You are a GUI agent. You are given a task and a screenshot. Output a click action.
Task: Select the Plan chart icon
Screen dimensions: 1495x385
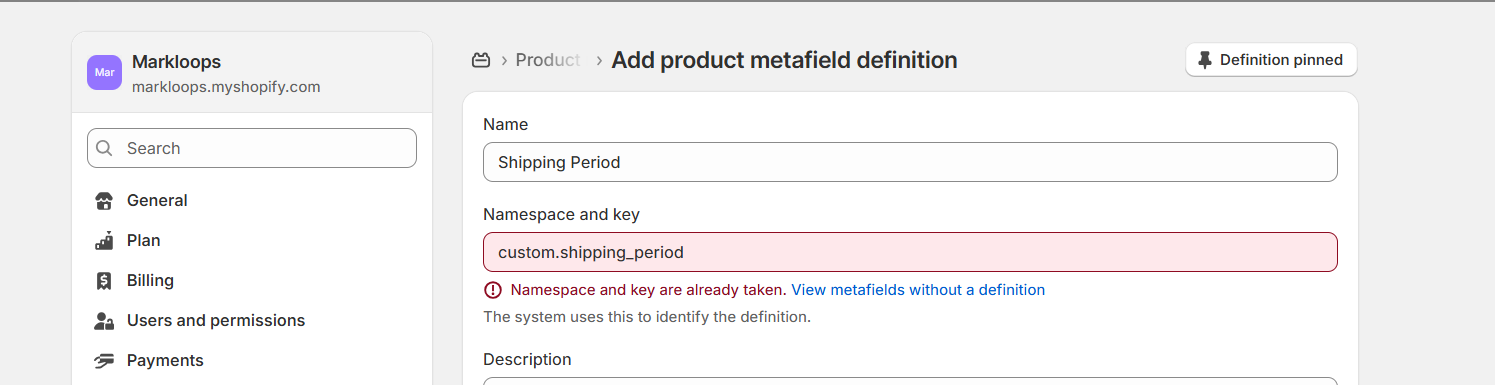coord(104,241)
